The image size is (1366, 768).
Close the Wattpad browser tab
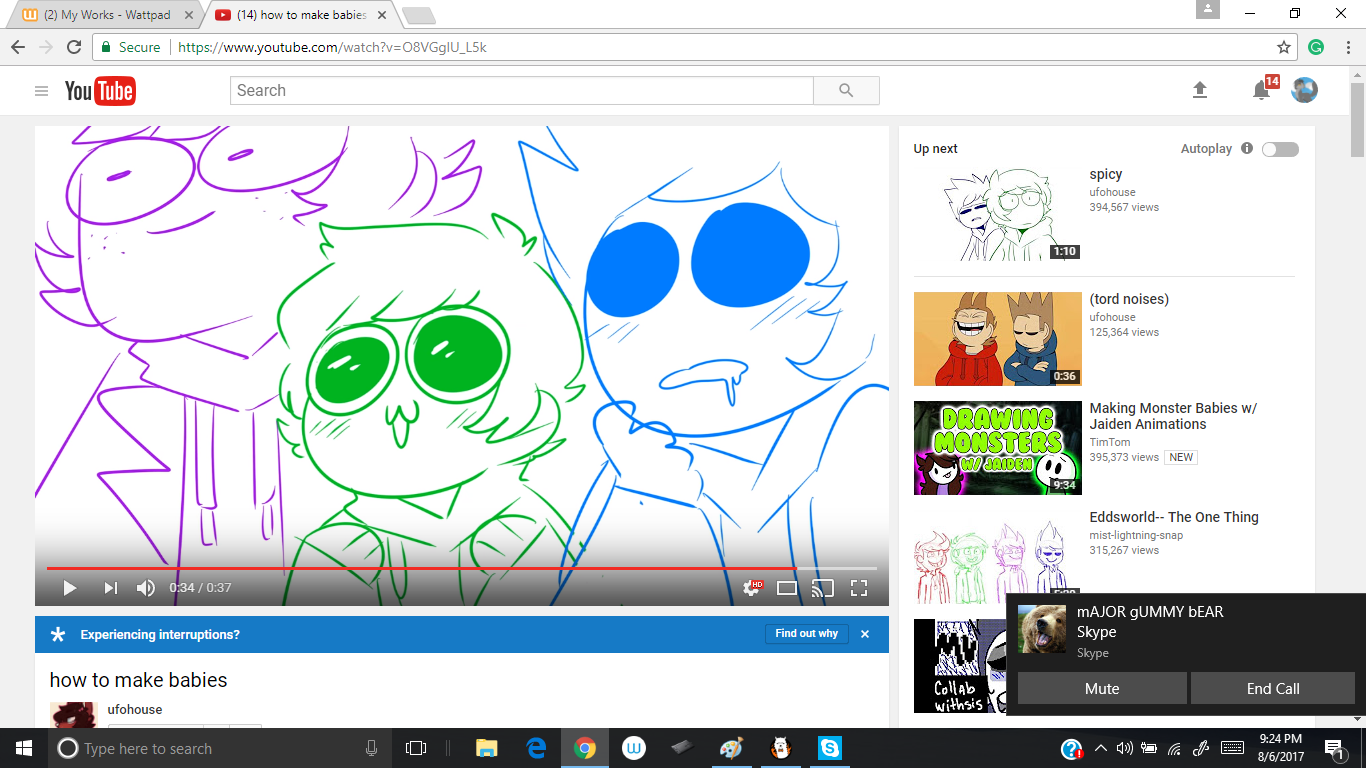[189, 15]
